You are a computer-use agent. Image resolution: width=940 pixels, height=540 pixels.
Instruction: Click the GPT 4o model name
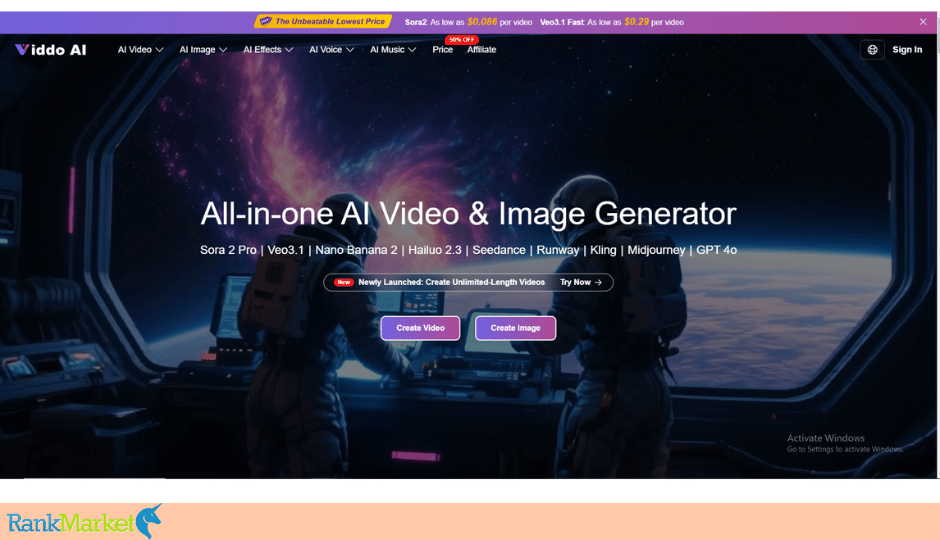716,250
